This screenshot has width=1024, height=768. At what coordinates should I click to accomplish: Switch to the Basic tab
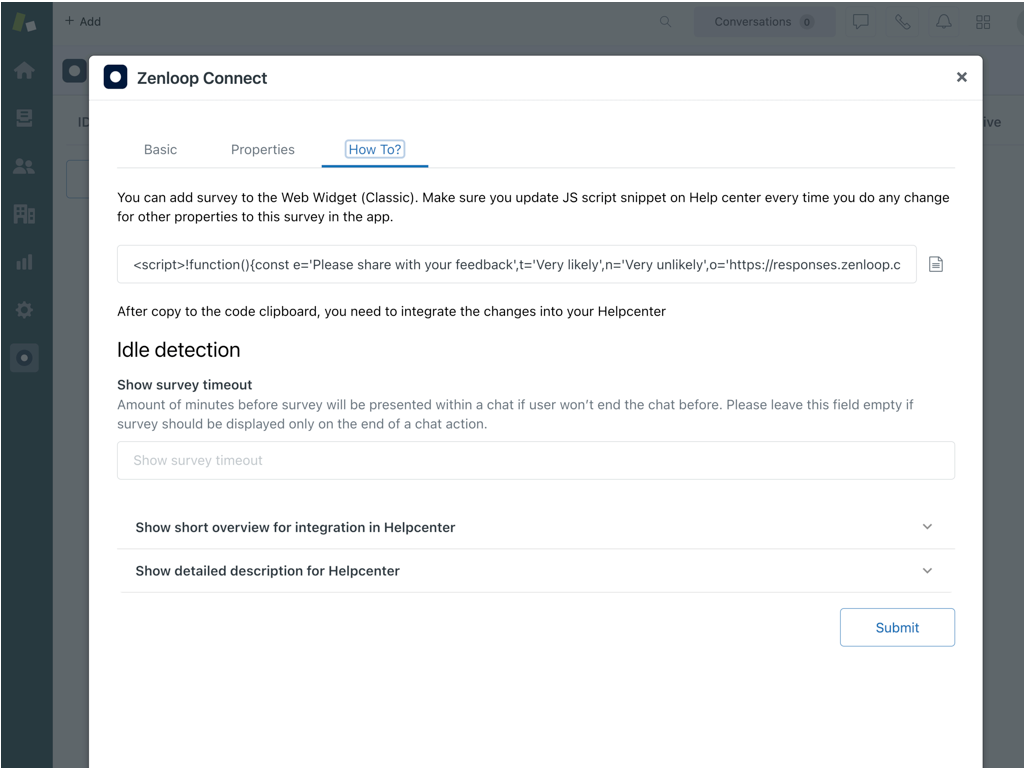tap(160, 149)
